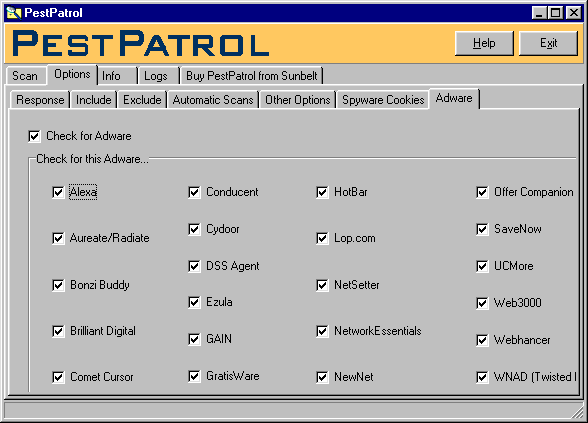Click the Exit button

coord(548,43)
